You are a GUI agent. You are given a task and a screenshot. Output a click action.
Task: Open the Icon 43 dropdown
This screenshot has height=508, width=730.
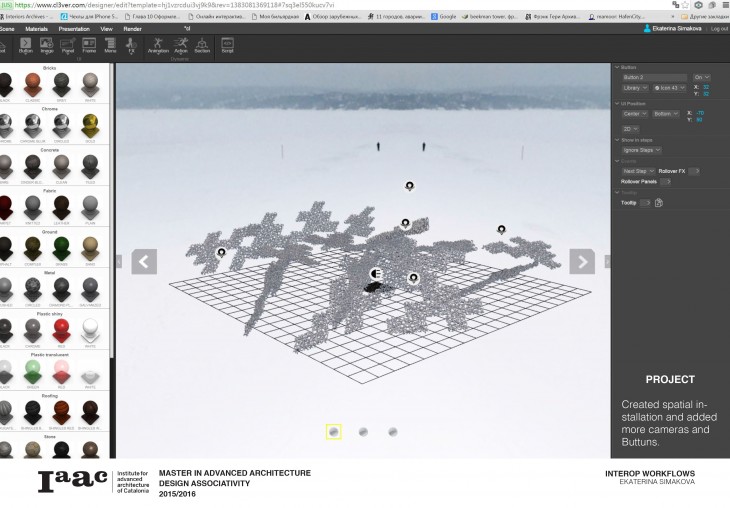[x=669, y=88]
